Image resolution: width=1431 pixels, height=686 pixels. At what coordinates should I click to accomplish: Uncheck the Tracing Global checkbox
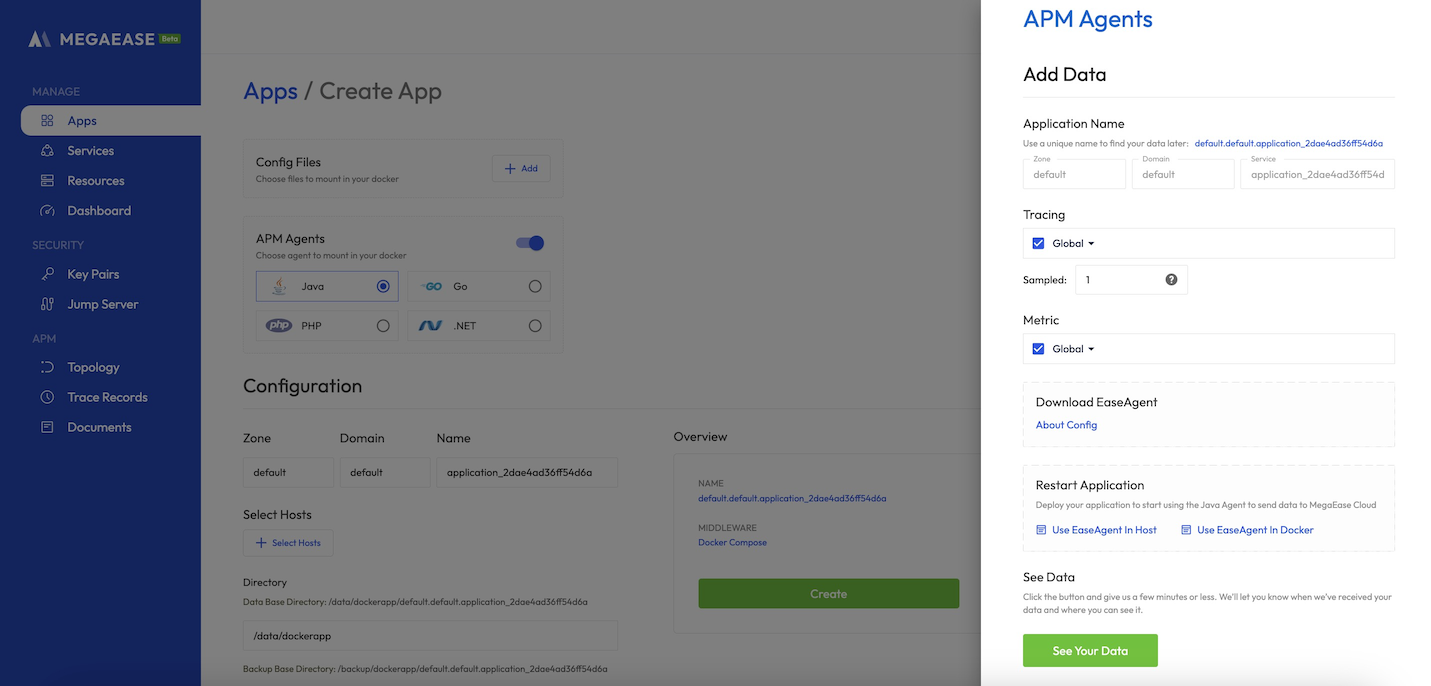point(1038,243)
